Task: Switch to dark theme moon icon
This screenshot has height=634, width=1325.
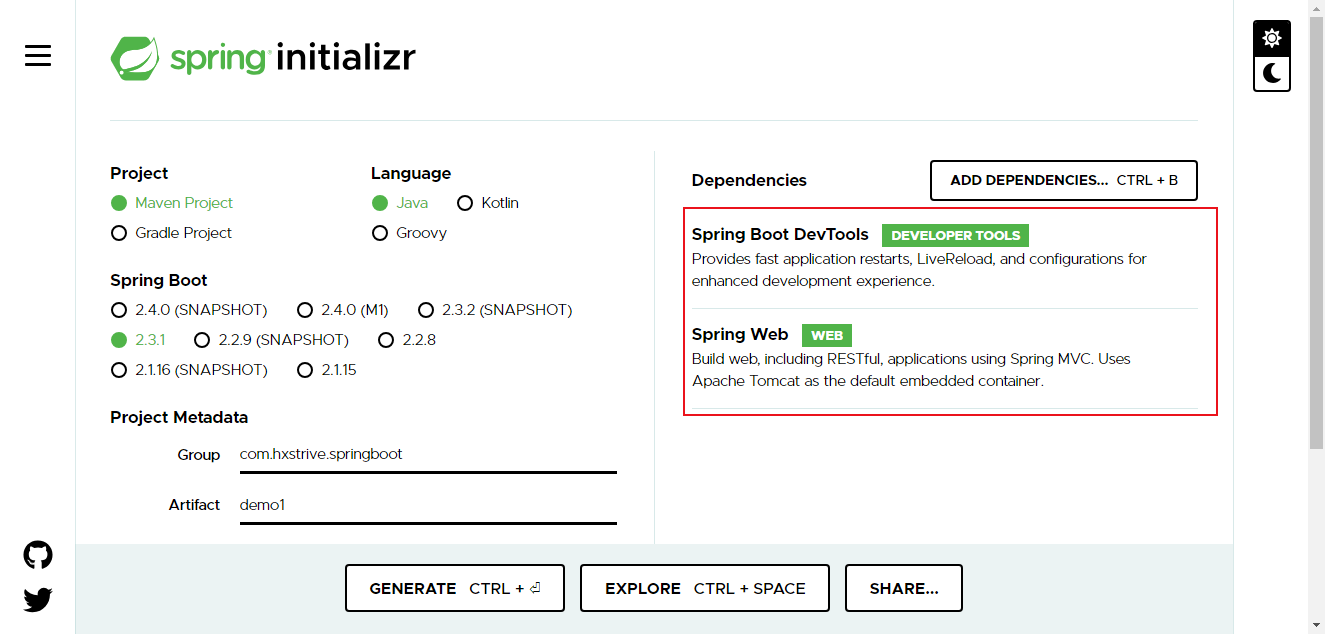Action: [1271, 73]
